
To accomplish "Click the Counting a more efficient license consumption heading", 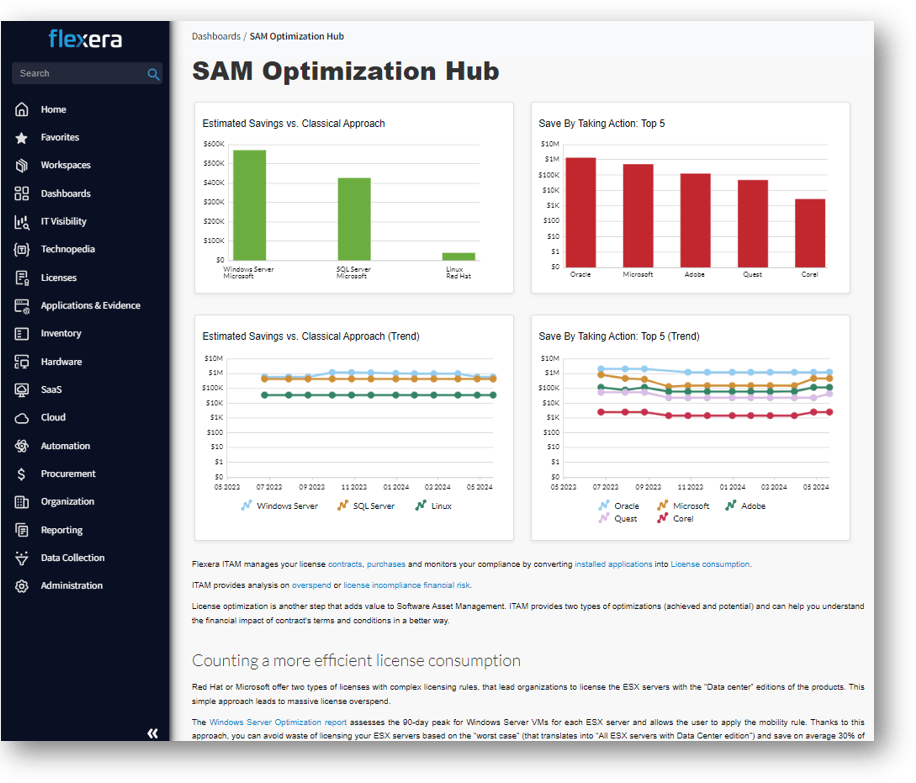I will click(356, 660).
